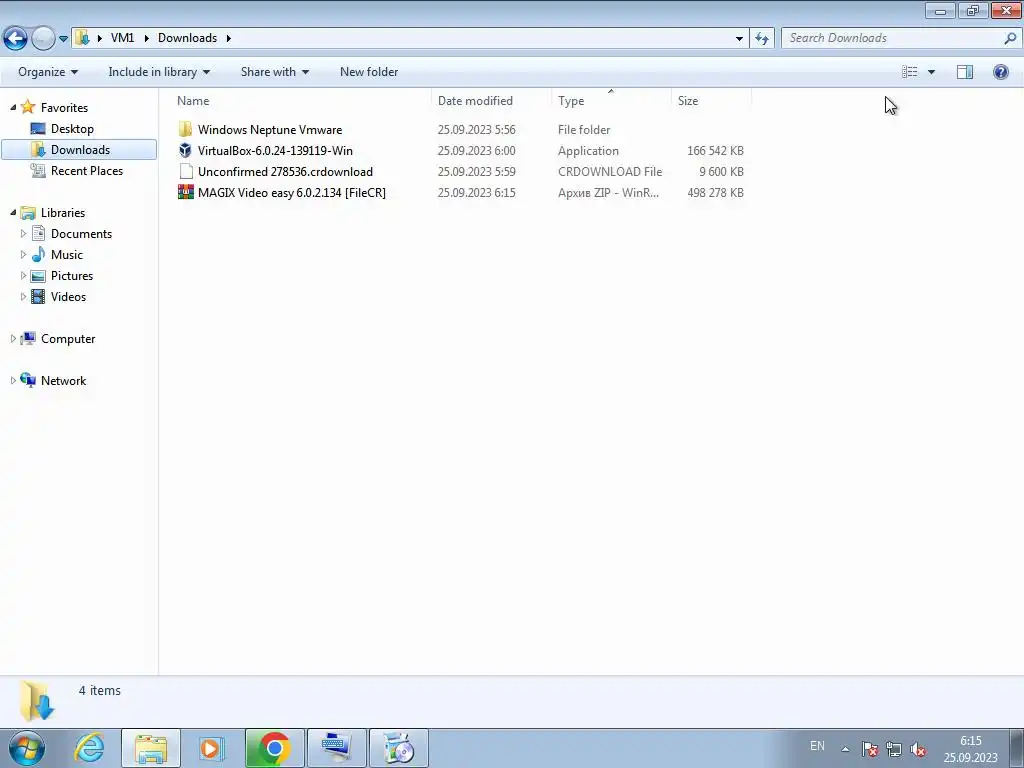The height and width of the screenshot is (768, 1024).
Task: Select file name Windows Neptune Vmware
Action: click(270, 129)
